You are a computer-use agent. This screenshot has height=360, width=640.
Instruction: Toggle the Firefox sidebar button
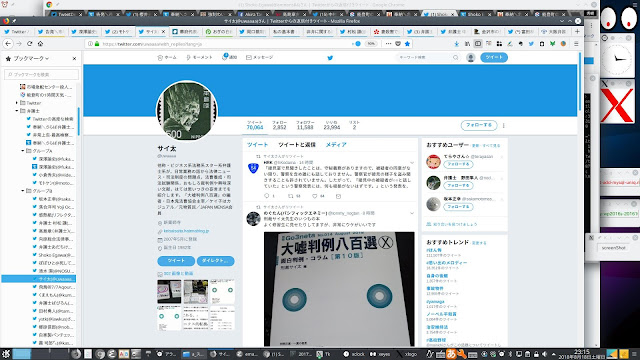coord(478,44)
